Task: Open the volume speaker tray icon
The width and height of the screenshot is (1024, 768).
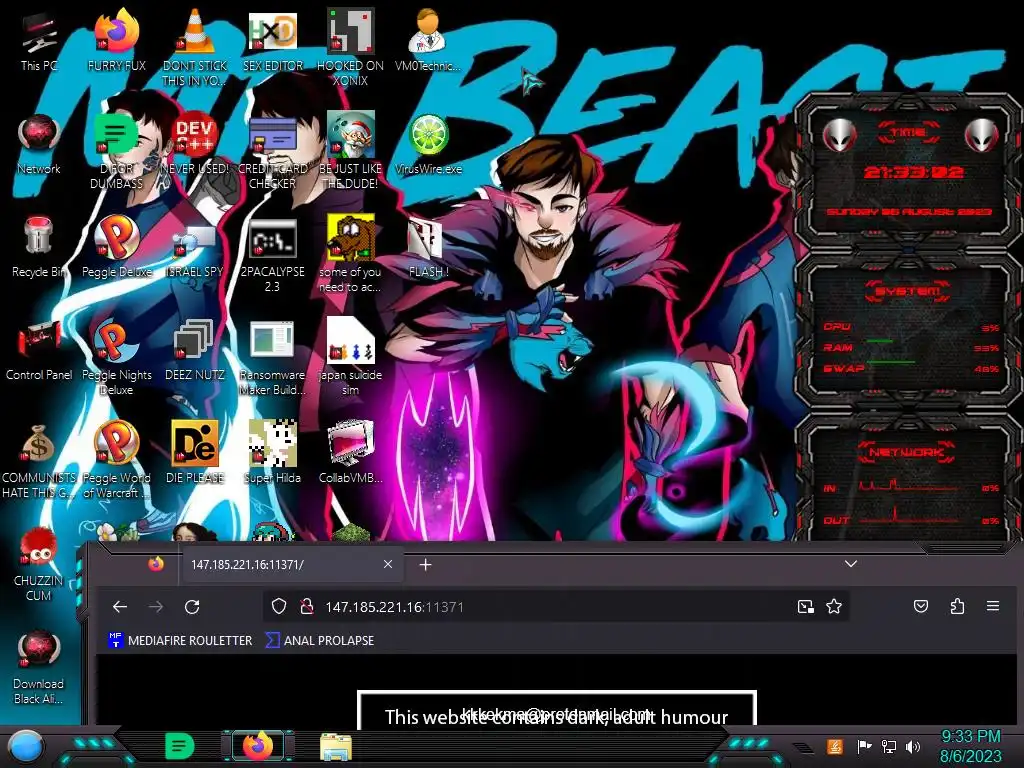Action: 912,746
